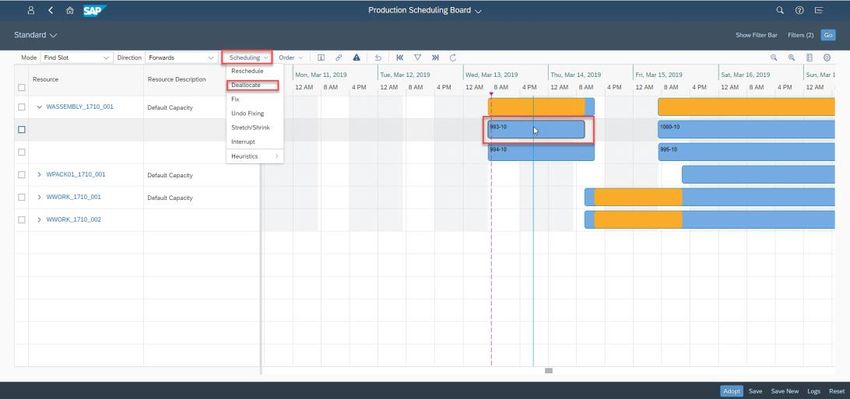This screenshot has height=399, width=850.
Task: Expand the WPACK01_1710_001 resource node
Action: point(39,175)
